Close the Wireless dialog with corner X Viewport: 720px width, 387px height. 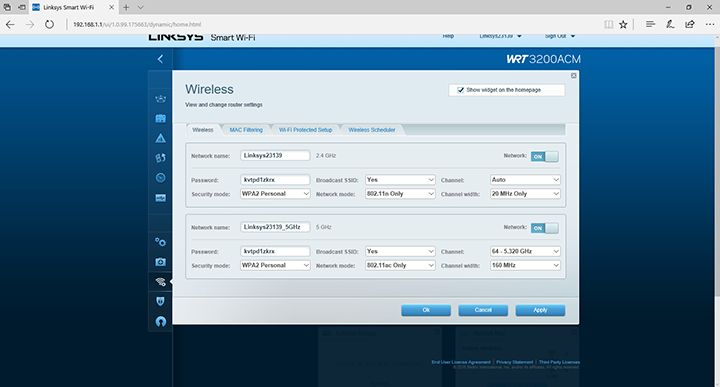click(x=574, y=76)
